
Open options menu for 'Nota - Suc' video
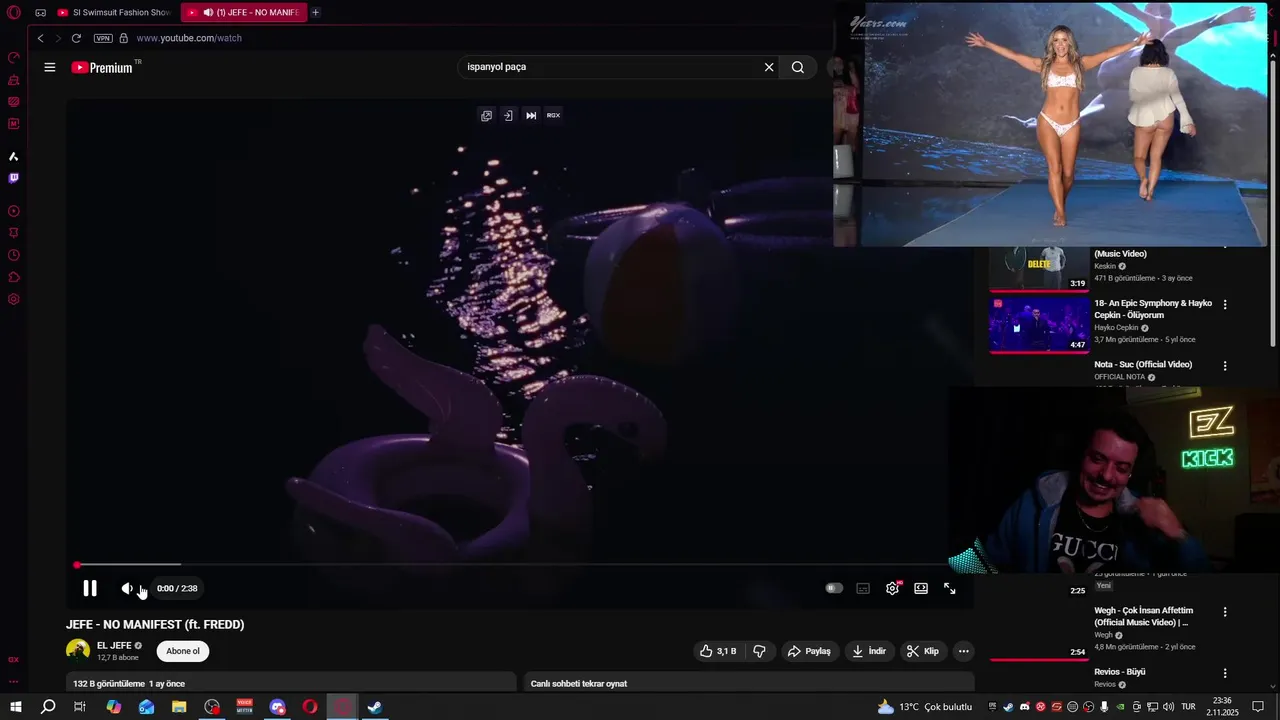pos(1225,366)
